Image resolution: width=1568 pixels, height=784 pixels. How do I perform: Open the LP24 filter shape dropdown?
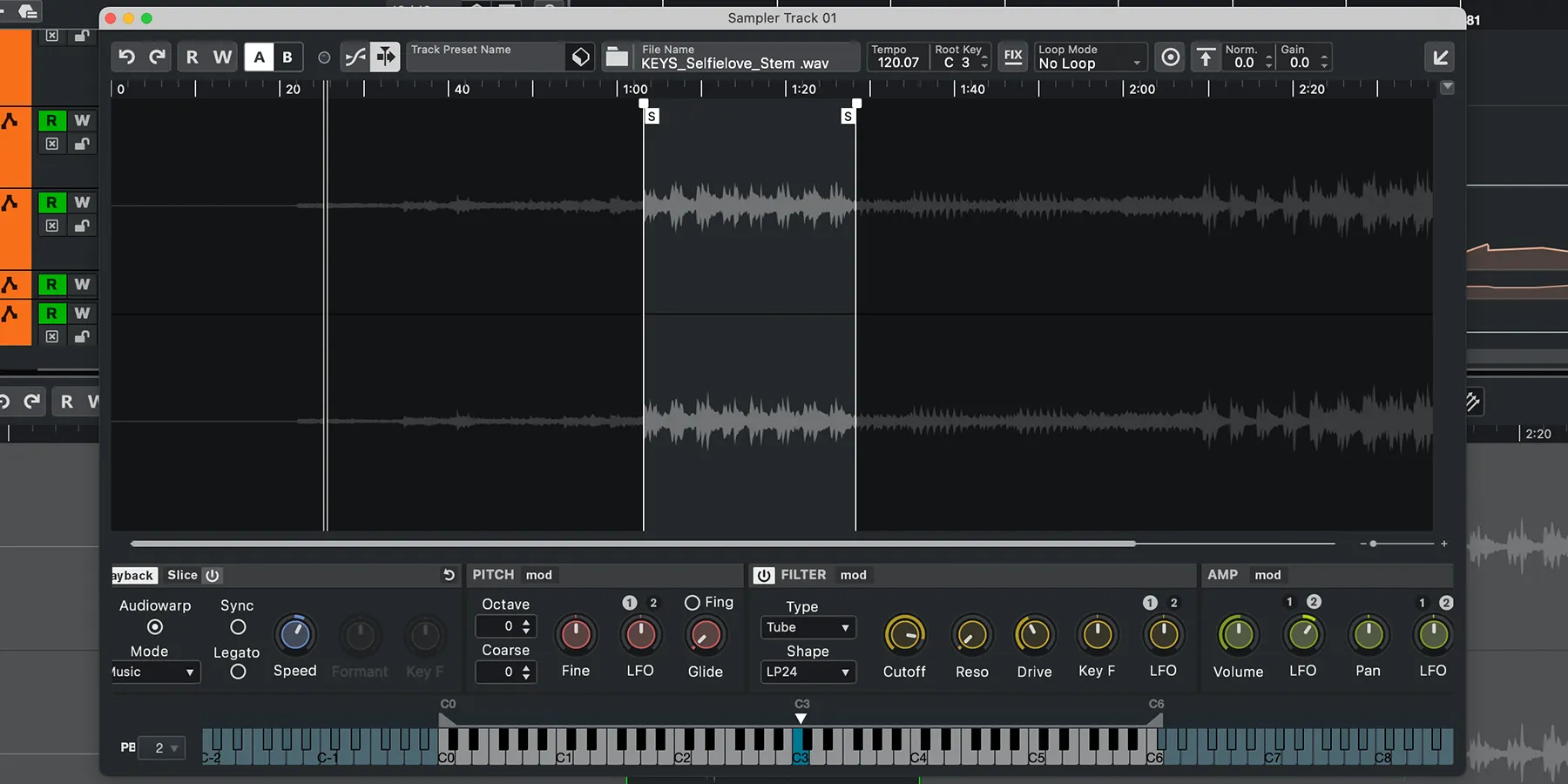pos(808,672)
